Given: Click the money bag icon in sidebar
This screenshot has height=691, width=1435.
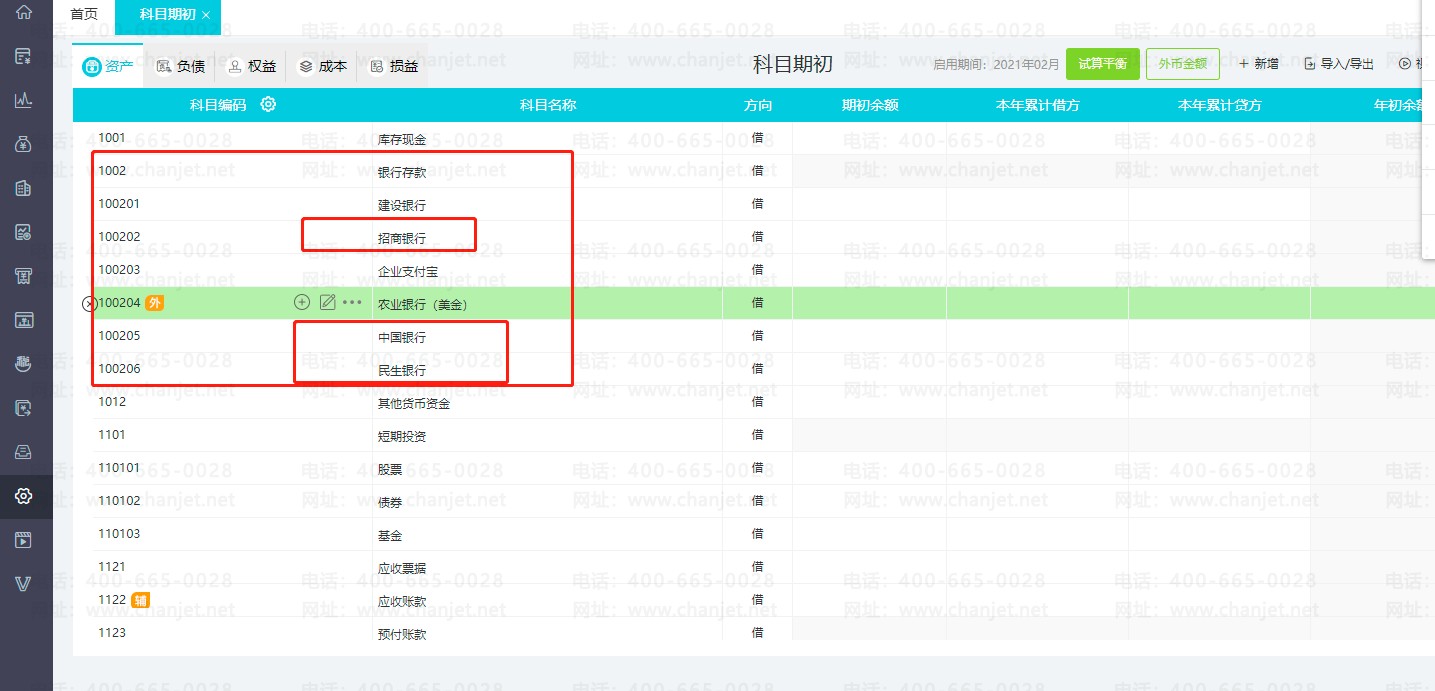Looking at the screenshot, I should point(24,144).
